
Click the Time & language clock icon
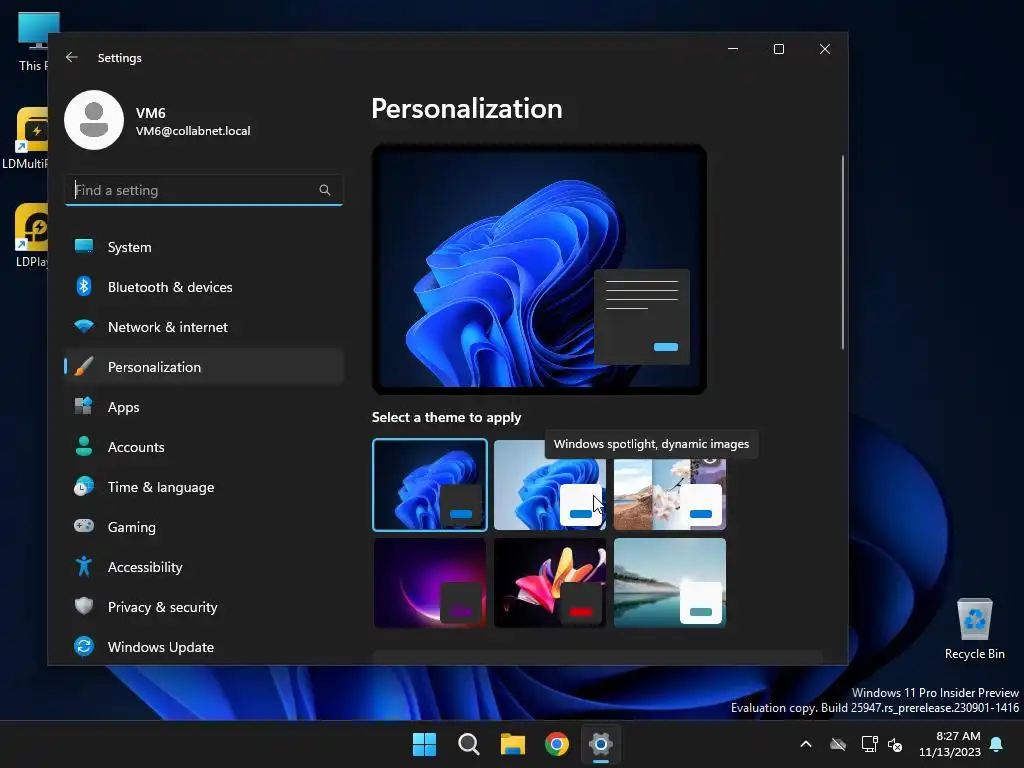(84, 487)
